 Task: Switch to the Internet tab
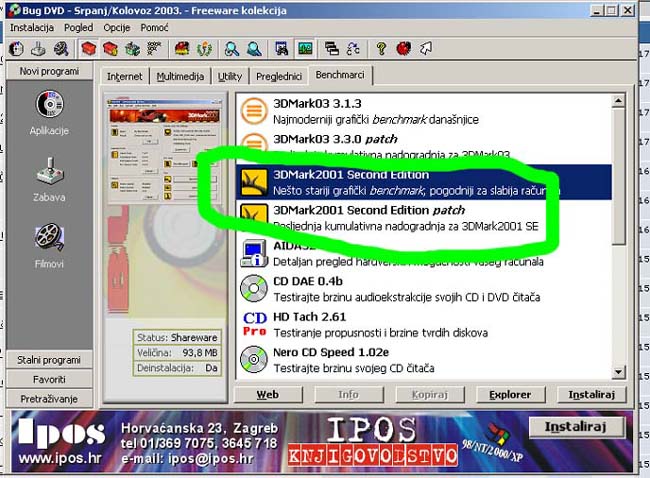[124, 77]
